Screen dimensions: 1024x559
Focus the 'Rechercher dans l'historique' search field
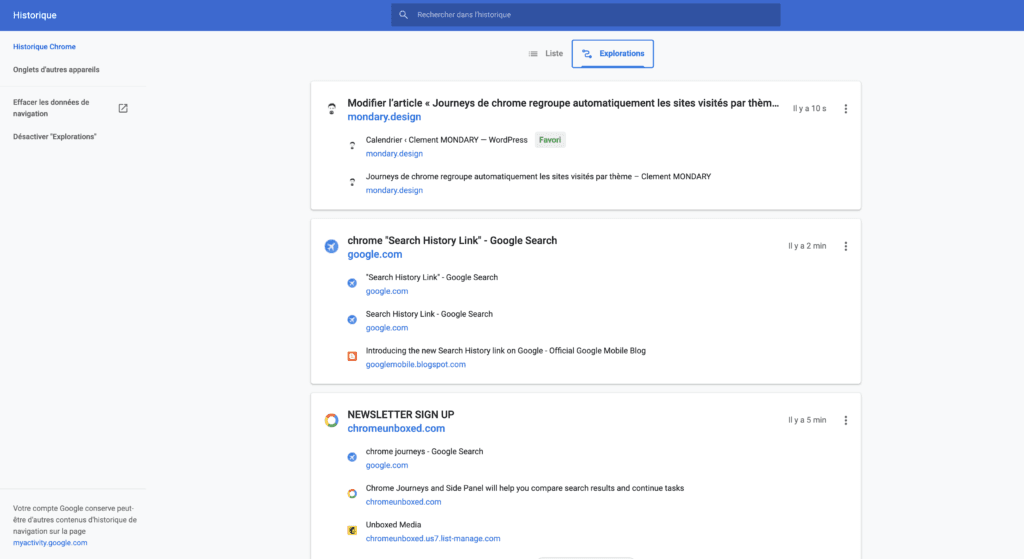click(x=586, y=14)
